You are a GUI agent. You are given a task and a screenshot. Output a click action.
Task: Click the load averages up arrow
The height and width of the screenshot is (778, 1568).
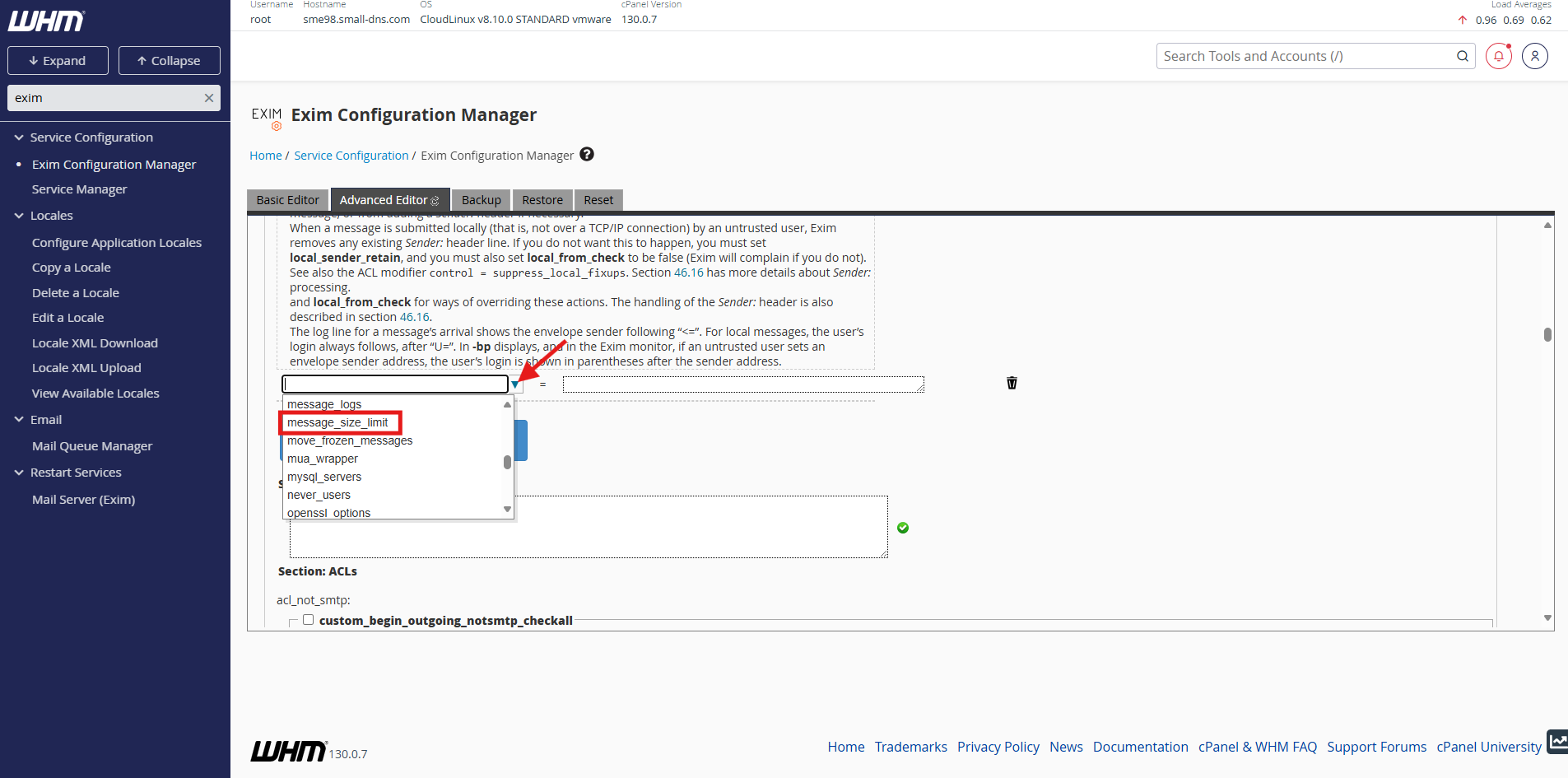[1463, 20]
